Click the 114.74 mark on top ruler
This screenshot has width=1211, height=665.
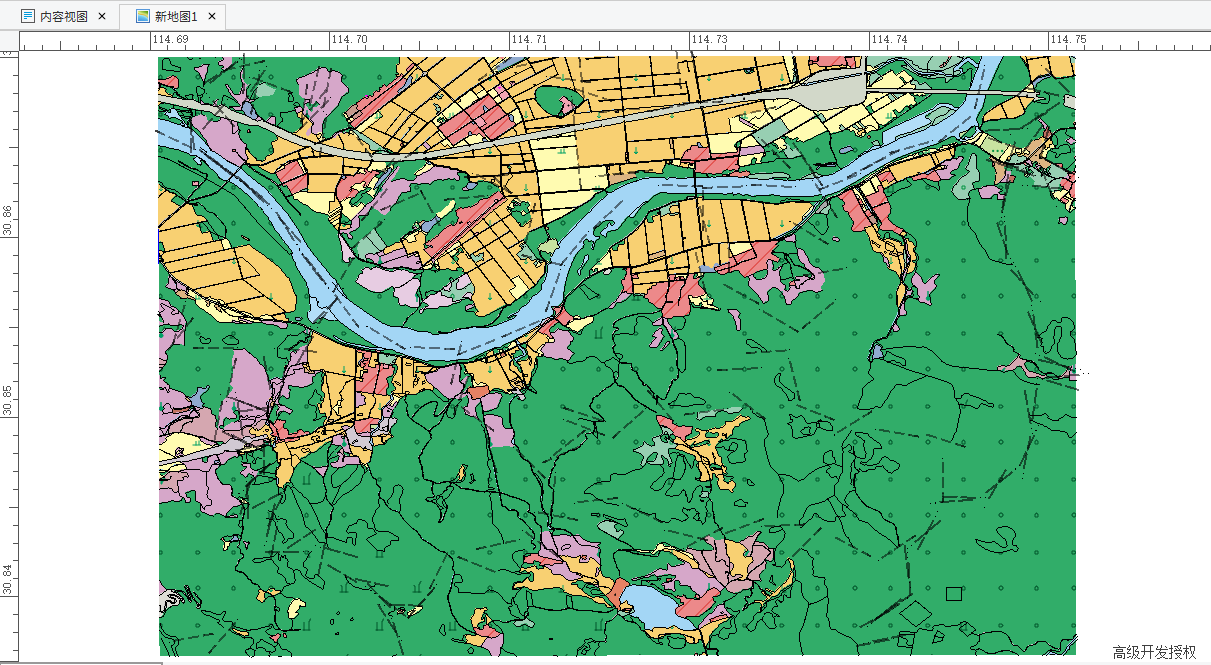pos(889,40)
